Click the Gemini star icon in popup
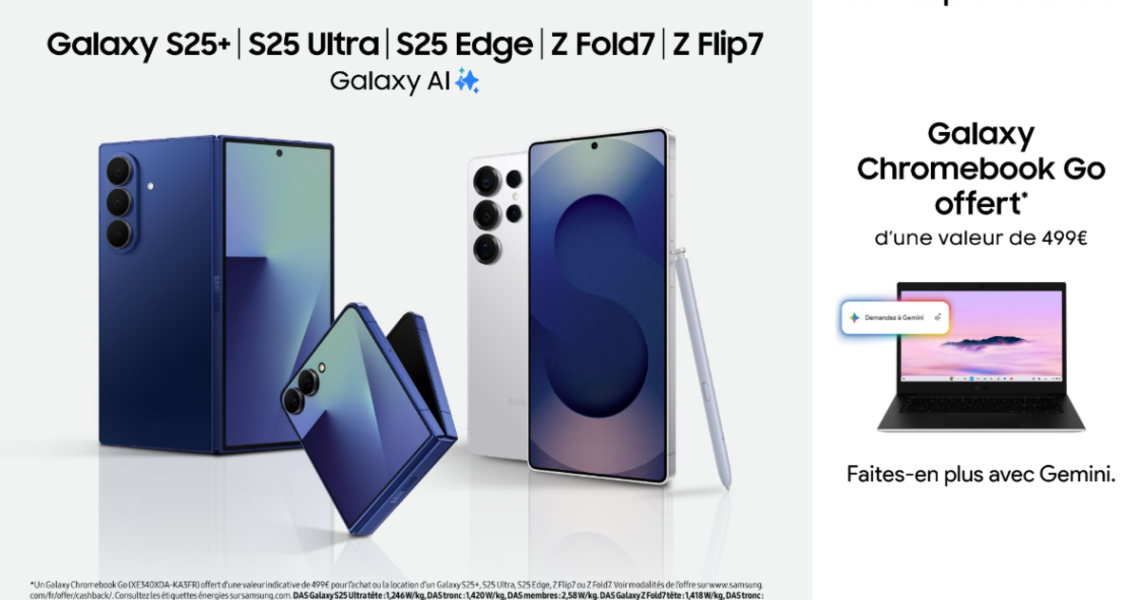 [x=854, y=318]
